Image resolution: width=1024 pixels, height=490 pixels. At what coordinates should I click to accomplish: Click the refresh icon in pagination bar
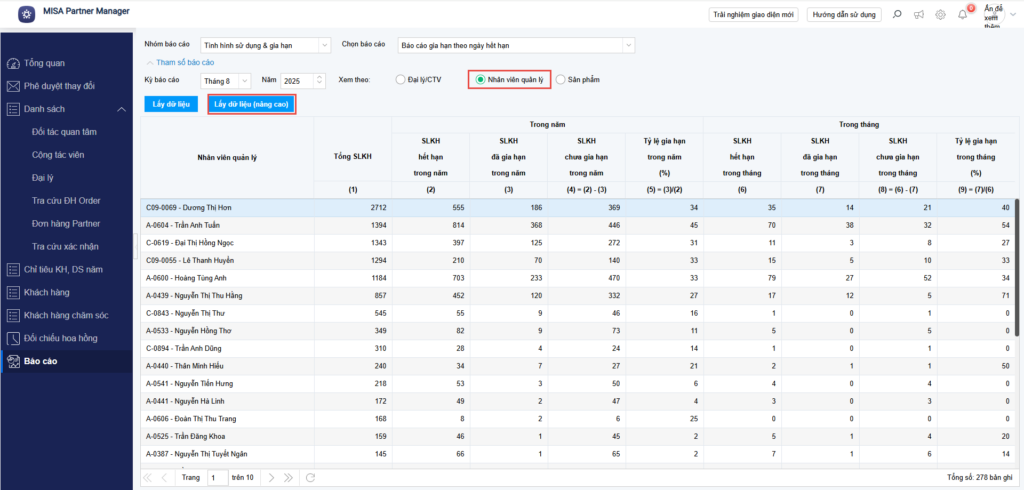(311, 478)
